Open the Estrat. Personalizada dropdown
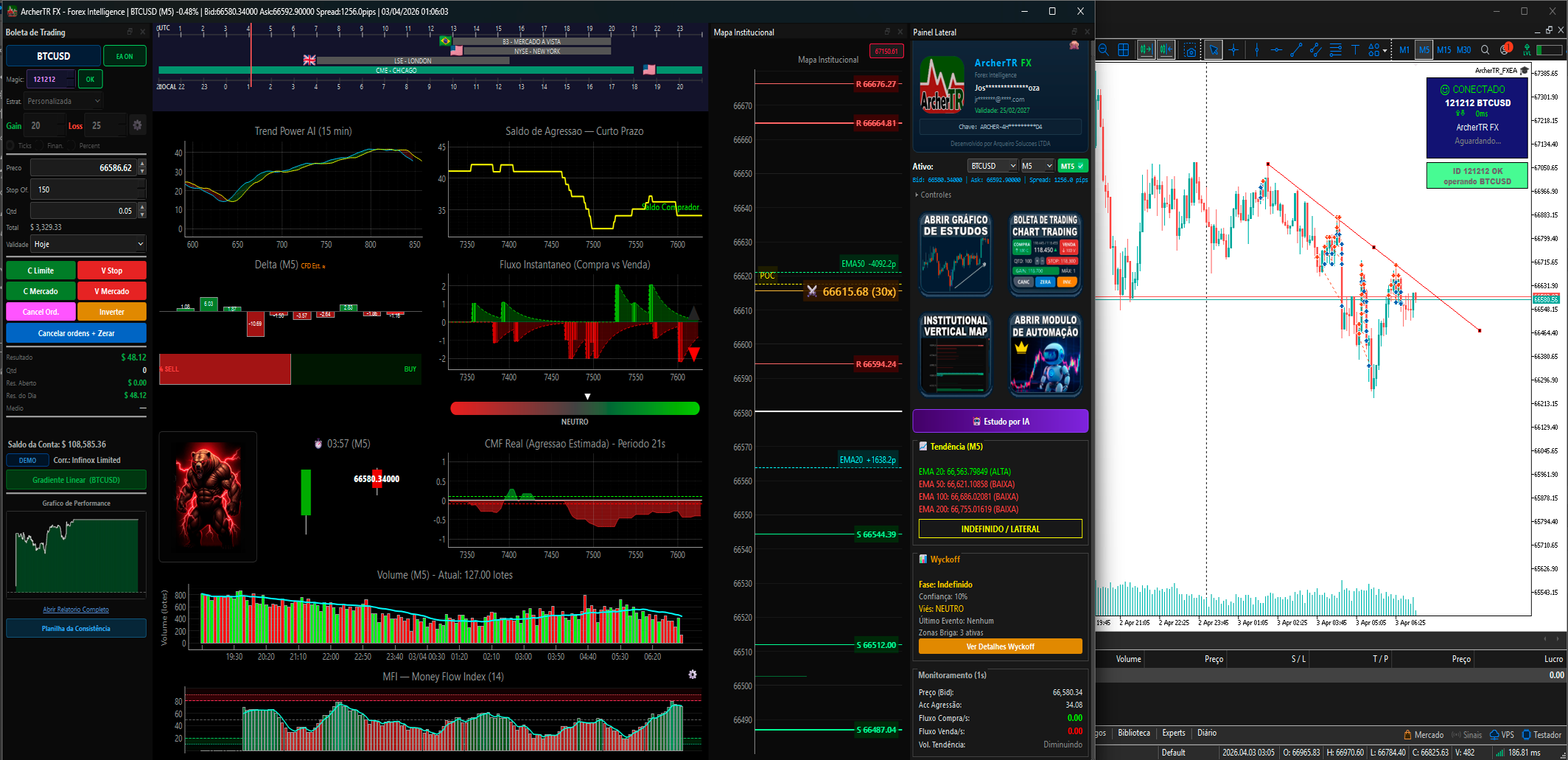The height and width of the screenshot is (760, 1568). 64,101
